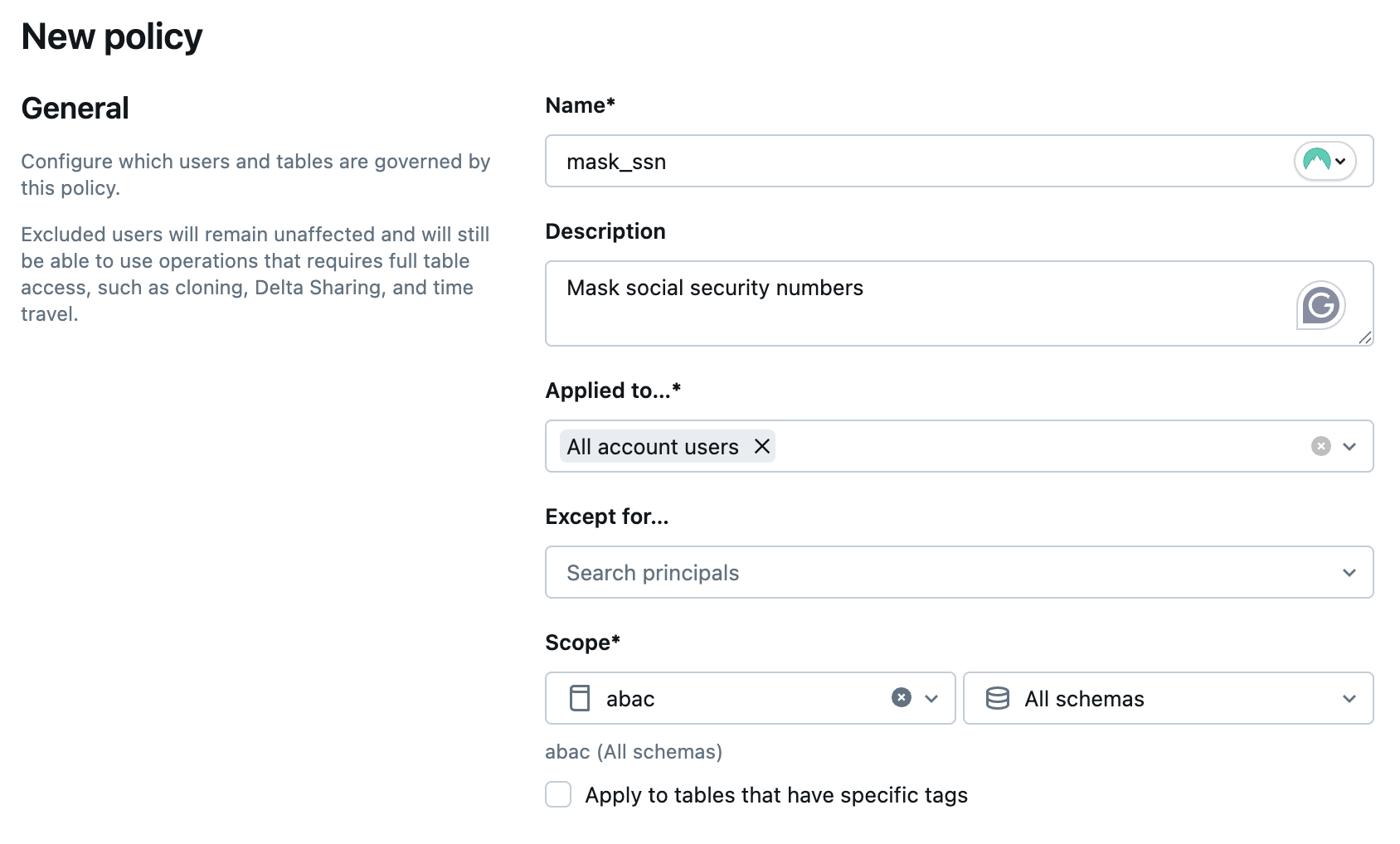Remove the All account users chip
1400x844 pixels.
[x=762, y=447]
